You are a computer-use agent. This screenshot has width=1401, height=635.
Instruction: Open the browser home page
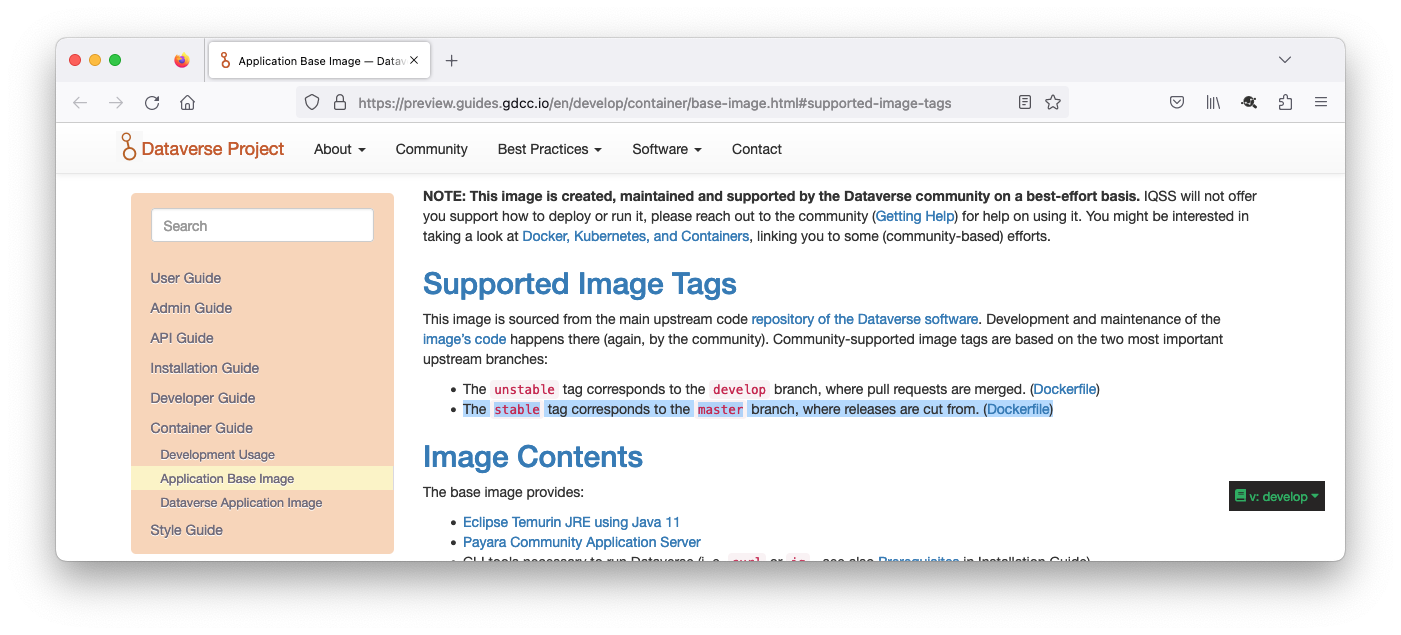click(x=187, y=102)
